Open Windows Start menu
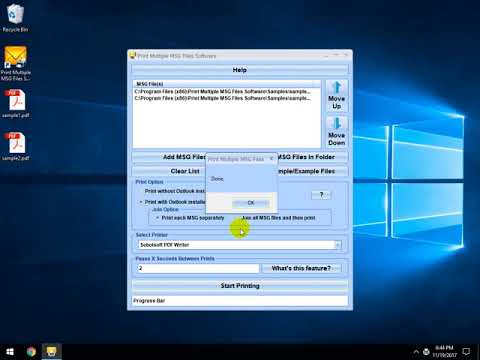Image resolution: width=480 pixels, height=360 pixels. [x=10, y=352]
